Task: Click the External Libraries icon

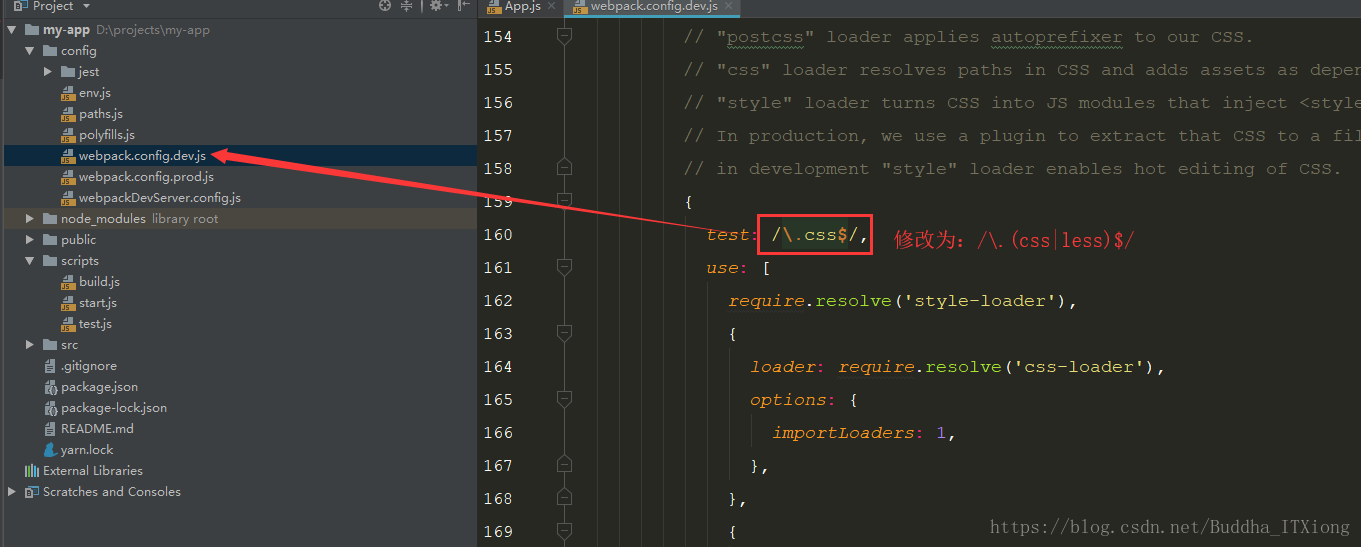Action: coord(32,471)
